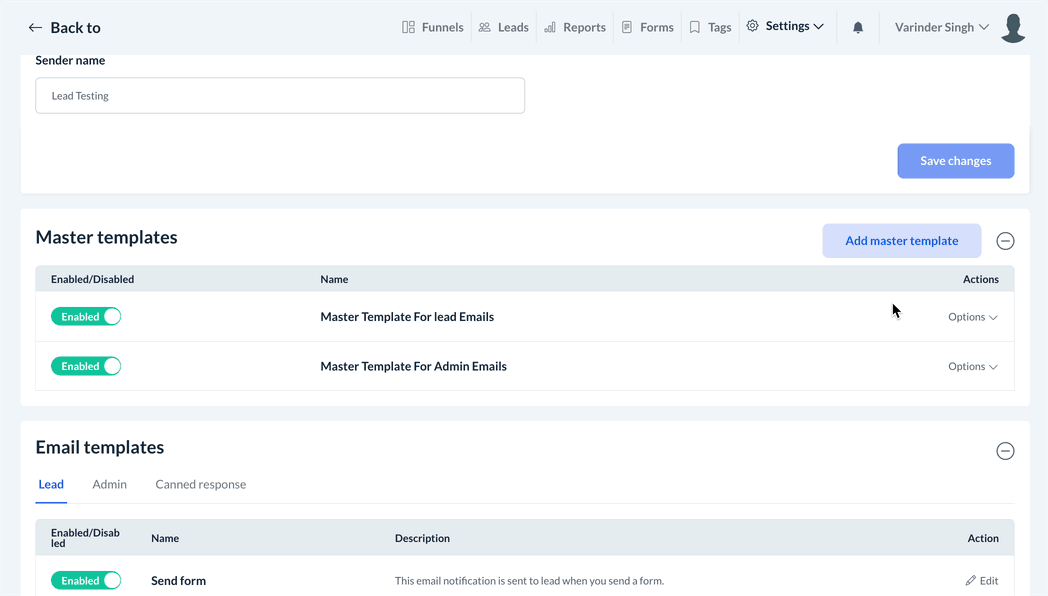
Task: Click the Sender name input field
Action: (x=280, y=96)
